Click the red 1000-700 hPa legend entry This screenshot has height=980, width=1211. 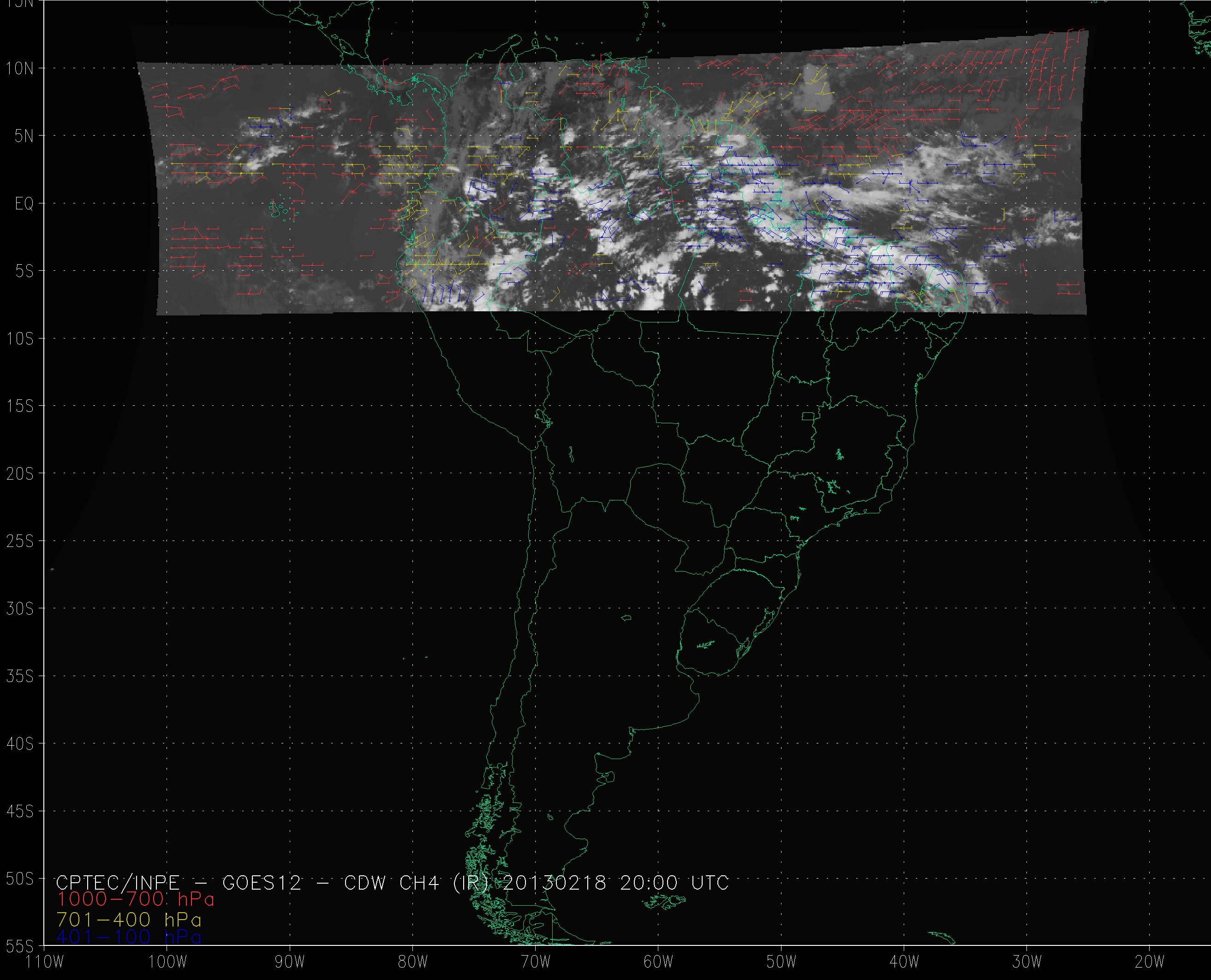(136, 899)
